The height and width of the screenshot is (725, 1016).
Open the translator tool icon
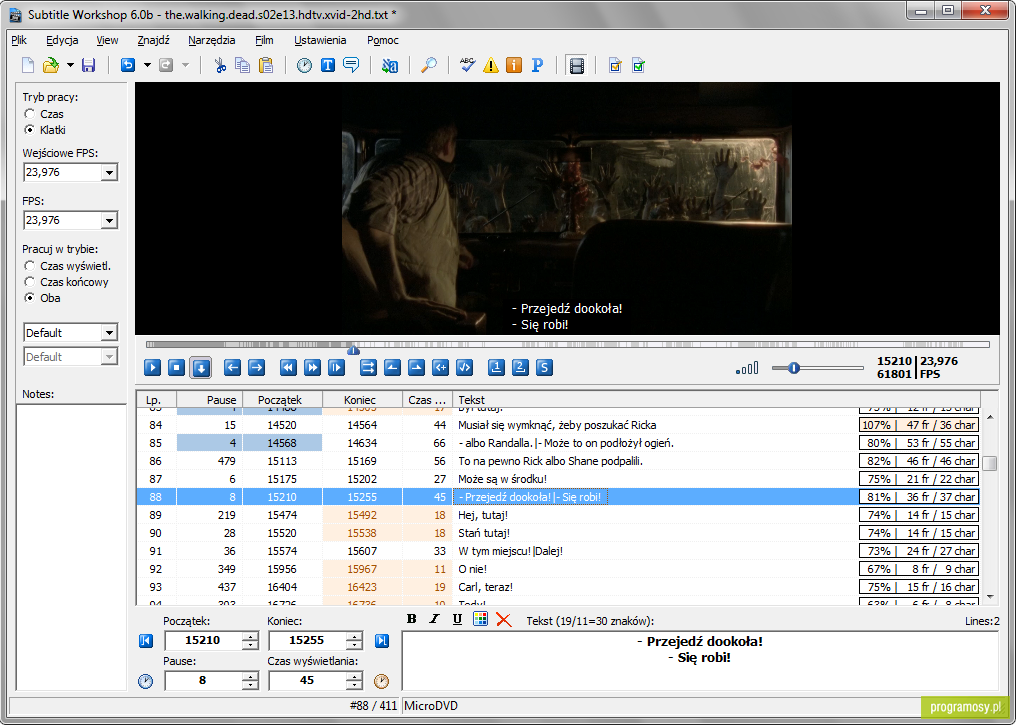(x=389, y=65)
